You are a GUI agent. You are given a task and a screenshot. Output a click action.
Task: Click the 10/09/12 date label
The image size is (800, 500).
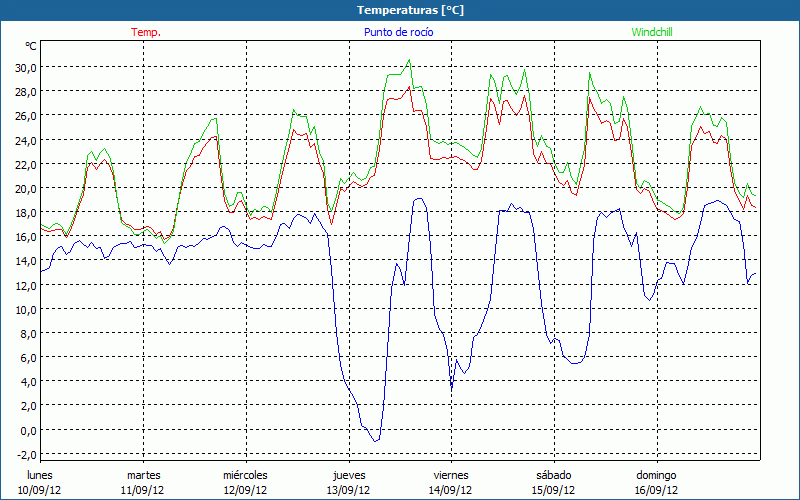click(40, 490)
